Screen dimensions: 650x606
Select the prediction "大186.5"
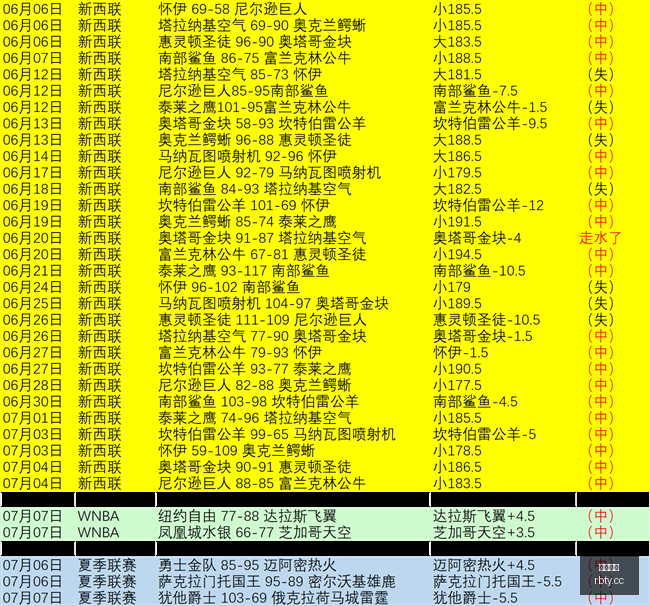(x=457, y=156)
